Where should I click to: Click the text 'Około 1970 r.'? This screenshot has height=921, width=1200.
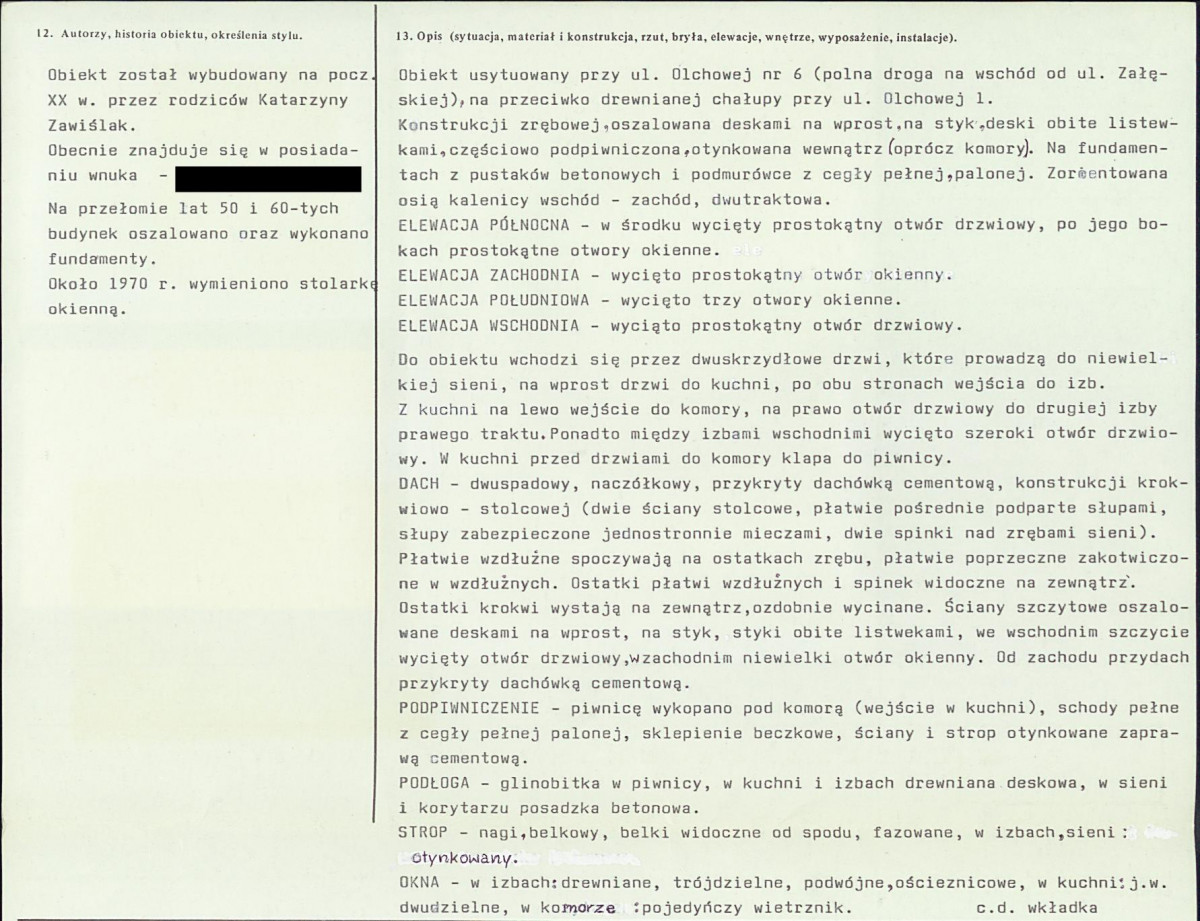(x=110, y=285)
